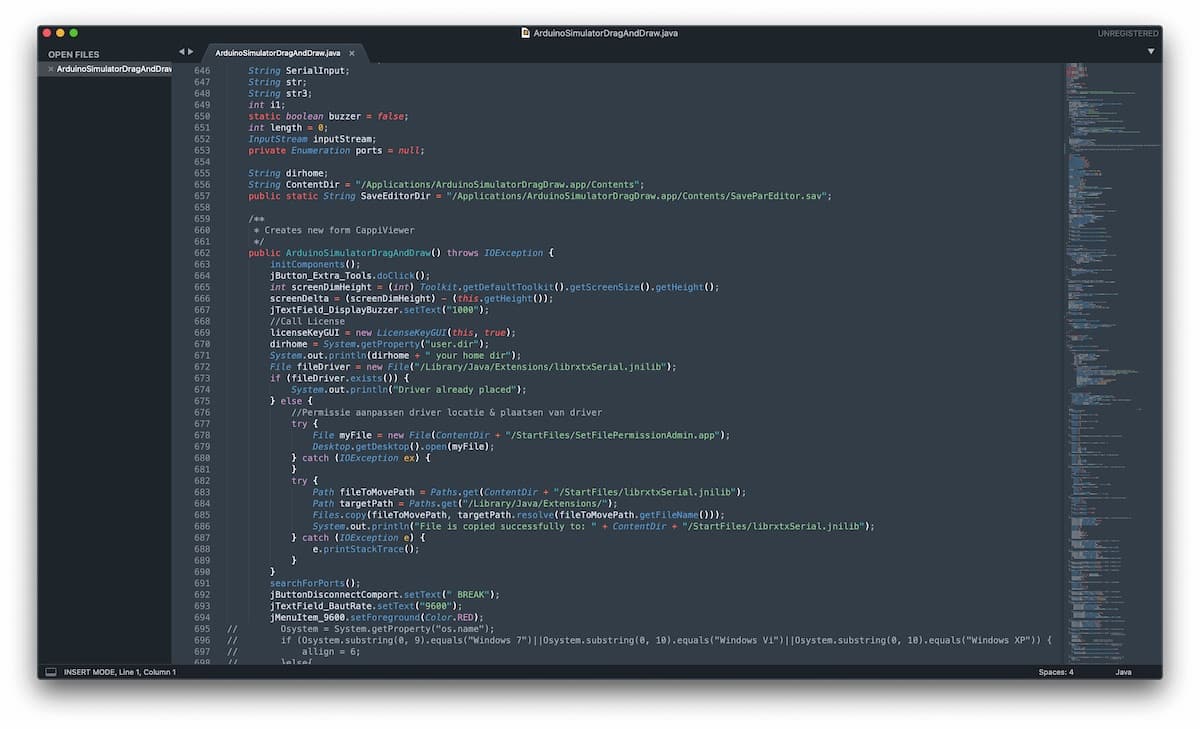Click the INSERT MODE line and column status
1200x729 pixels.
click(x=120, y=672)
